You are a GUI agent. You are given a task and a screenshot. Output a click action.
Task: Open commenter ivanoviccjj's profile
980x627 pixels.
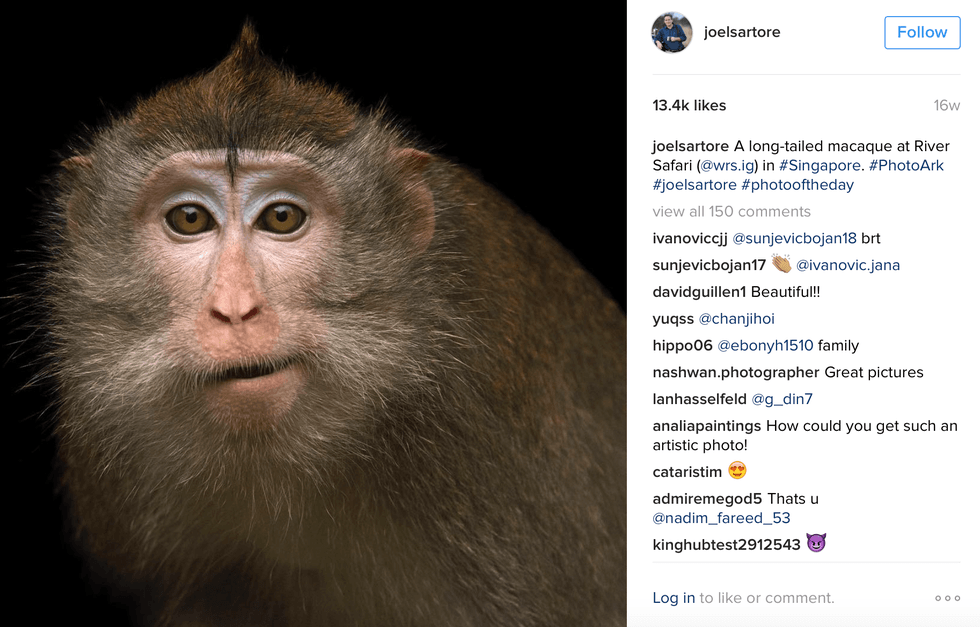[690, 238]
